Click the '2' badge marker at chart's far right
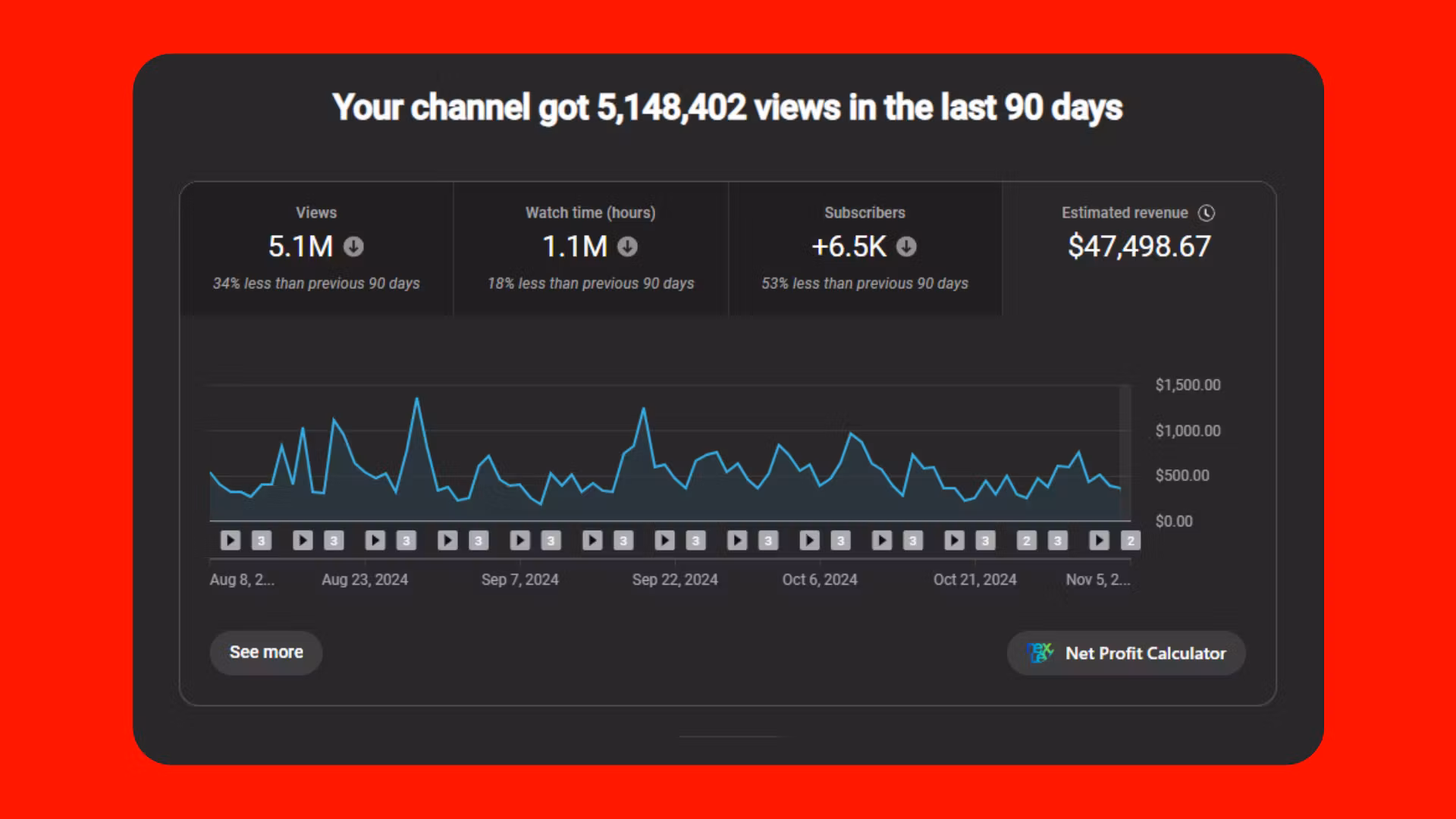 [x=1131, y=541]
